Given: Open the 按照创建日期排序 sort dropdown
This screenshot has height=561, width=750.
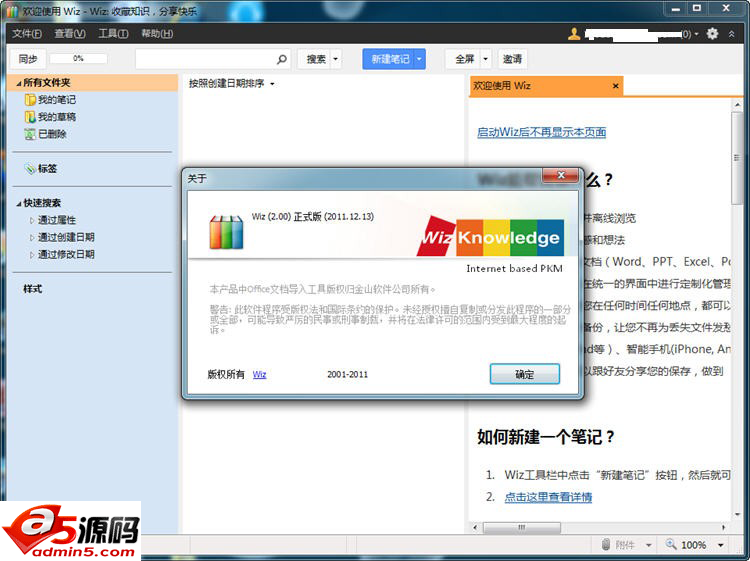Looking at the screenshot, I should (x=232, y=84).
